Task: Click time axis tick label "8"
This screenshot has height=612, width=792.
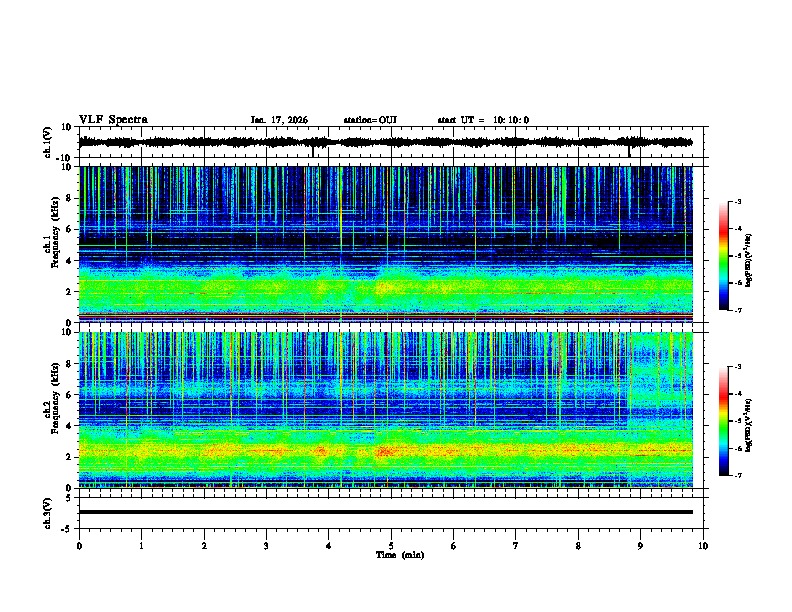Action: coord(578,546)
